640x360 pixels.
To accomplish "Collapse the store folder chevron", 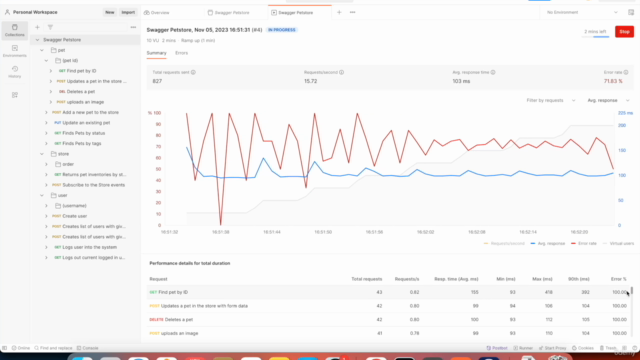I will pyautogui.click(x=42, y=154).
